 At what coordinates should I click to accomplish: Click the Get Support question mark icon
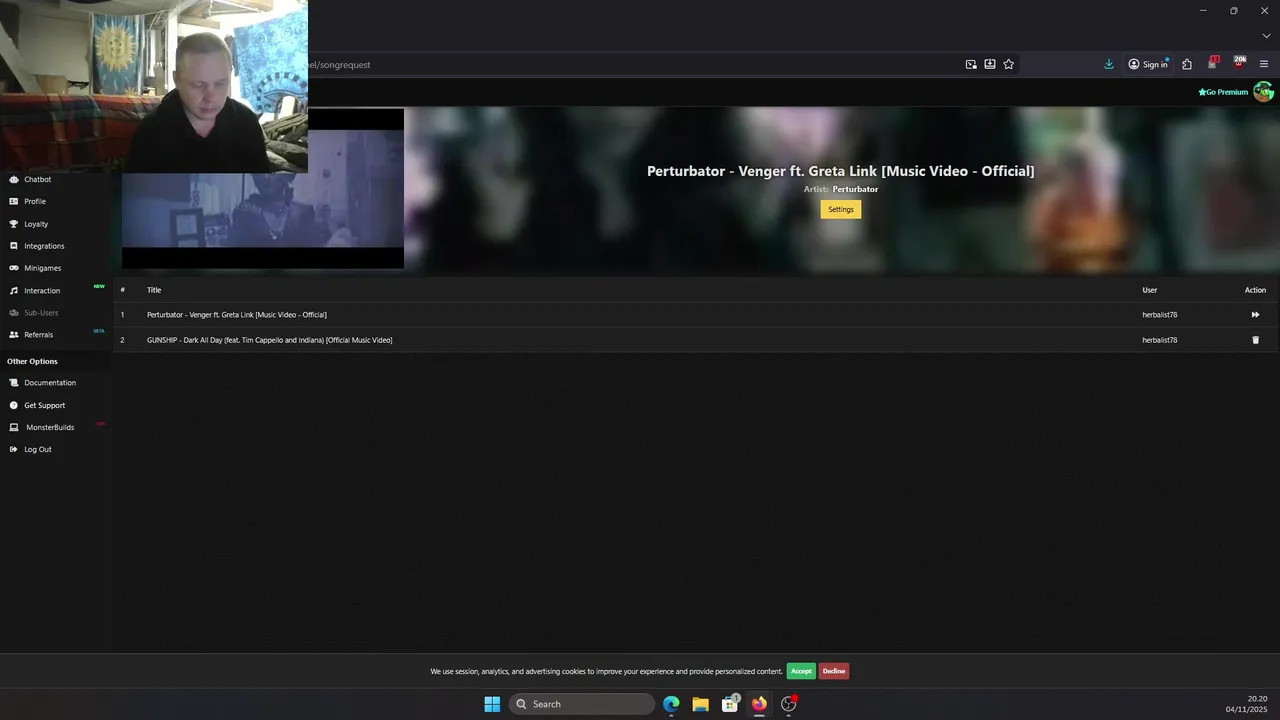point(14,405)
